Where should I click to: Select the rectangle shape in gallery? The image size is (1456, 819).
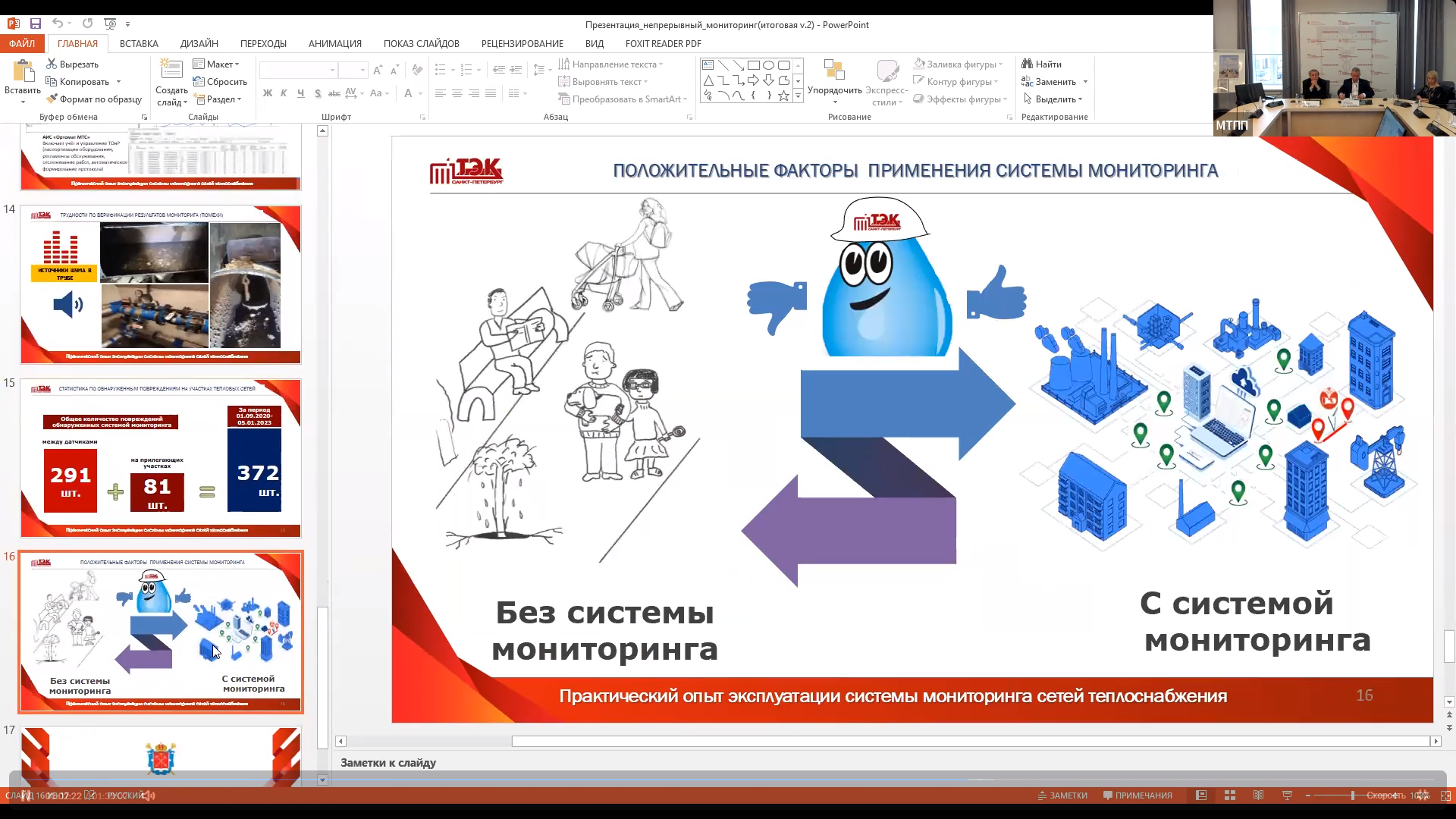click(x=753, y=65)
